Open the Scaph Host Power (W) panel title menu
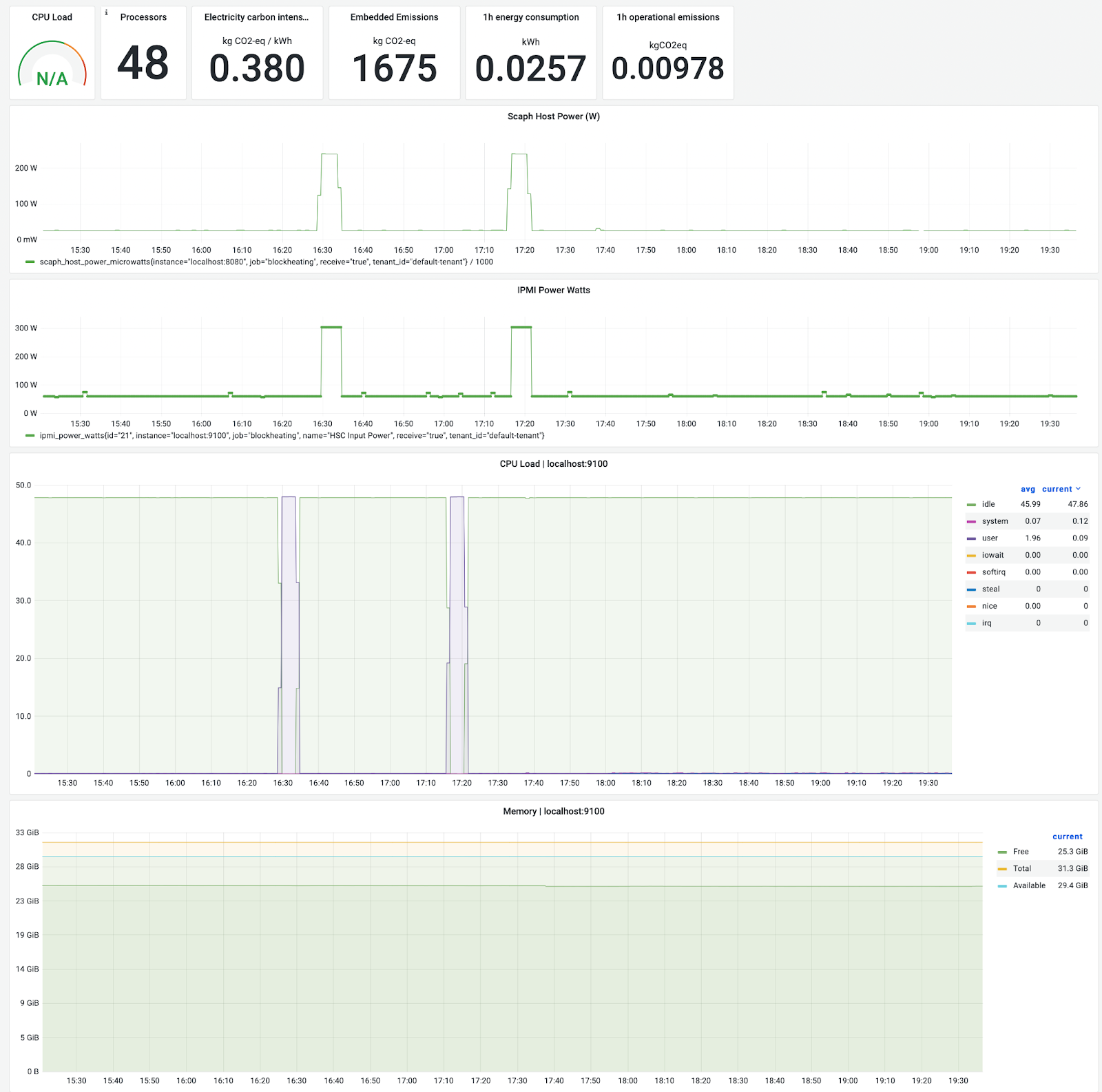The height and width of the screenshot is (1092, 1102). point(554,116)
